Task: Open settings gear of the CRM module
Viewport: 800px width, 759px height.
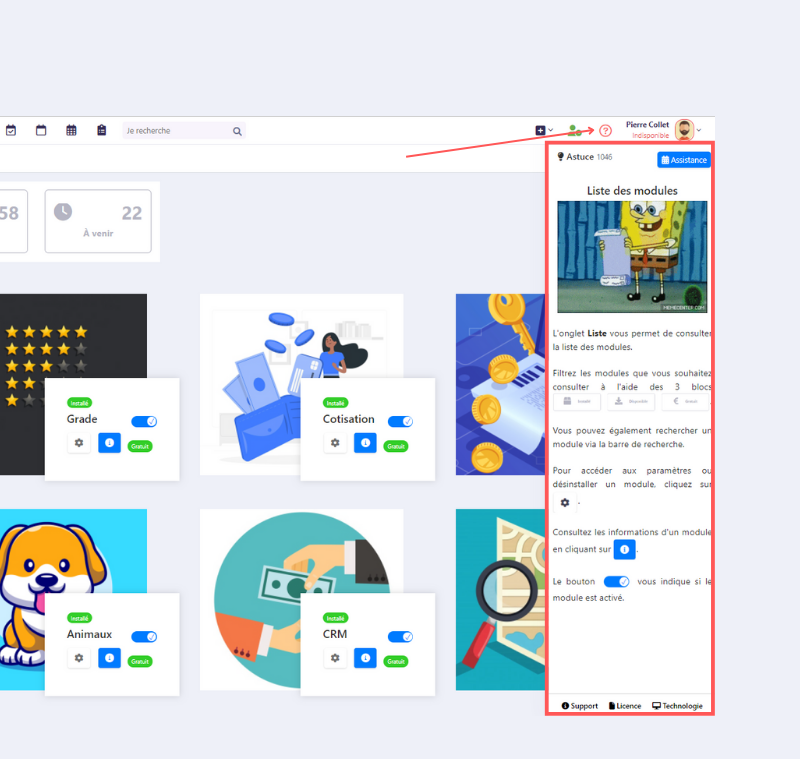Action: click(335, 657)
